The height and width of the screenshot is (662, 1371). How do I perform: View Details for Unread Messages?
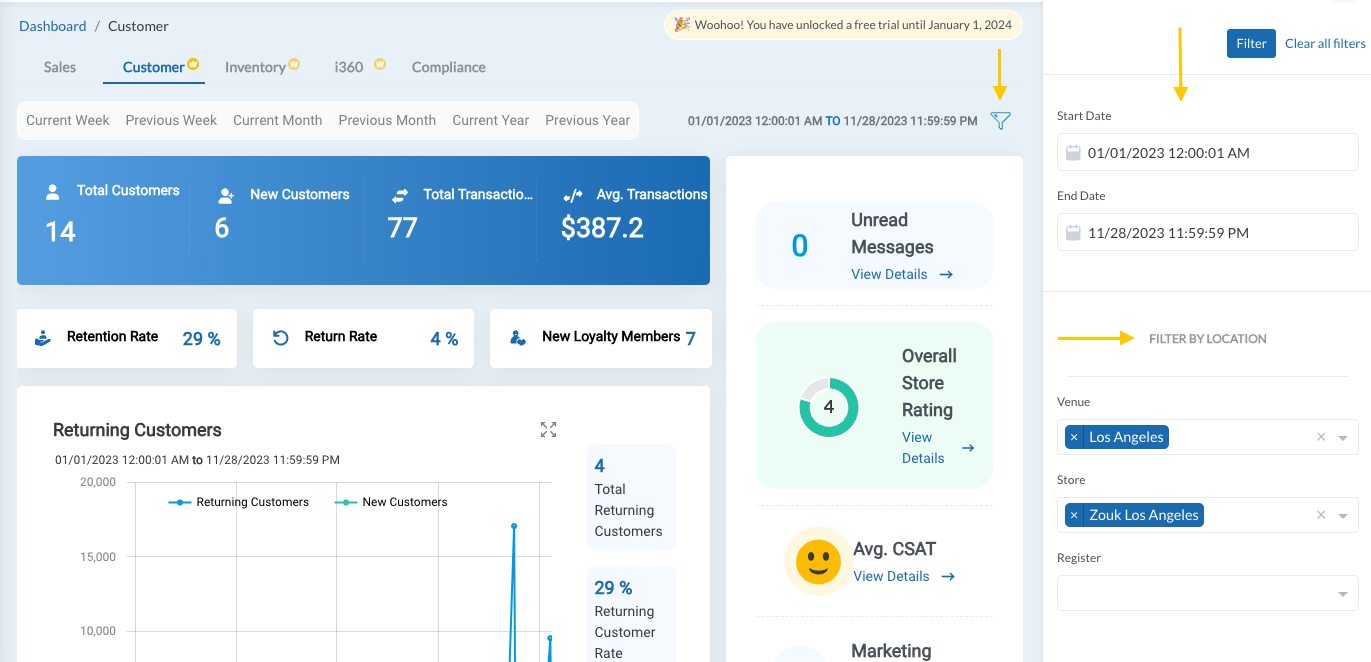pyautogui.click(x=902, y=274)
